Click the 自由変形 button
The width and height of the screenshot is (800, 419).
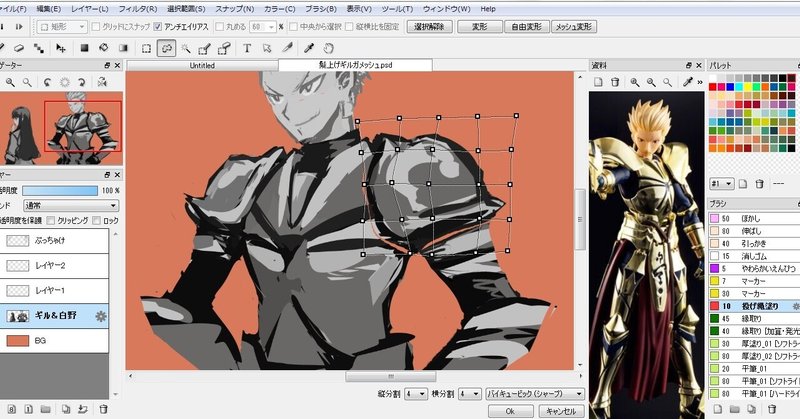[527, 27]
